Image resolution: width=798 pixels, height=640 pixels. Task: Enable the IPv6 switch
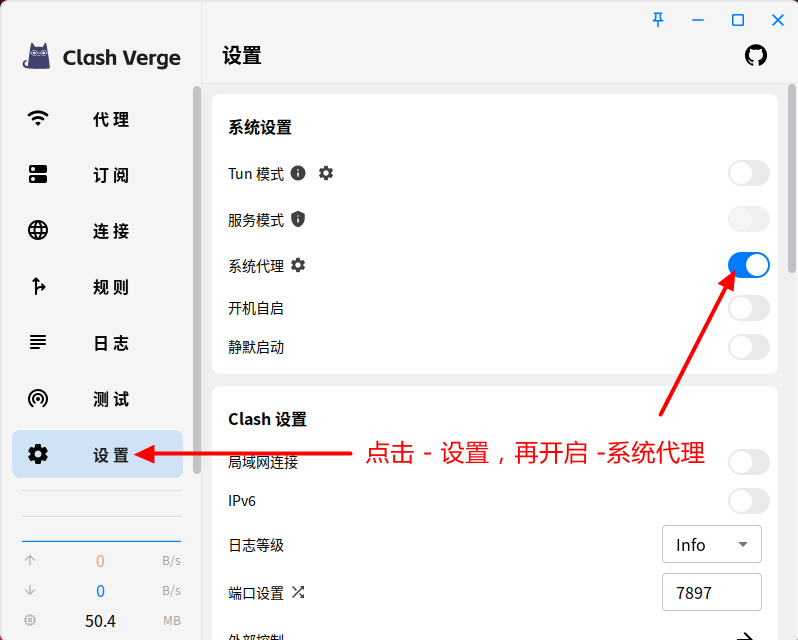tap(749, 501)
